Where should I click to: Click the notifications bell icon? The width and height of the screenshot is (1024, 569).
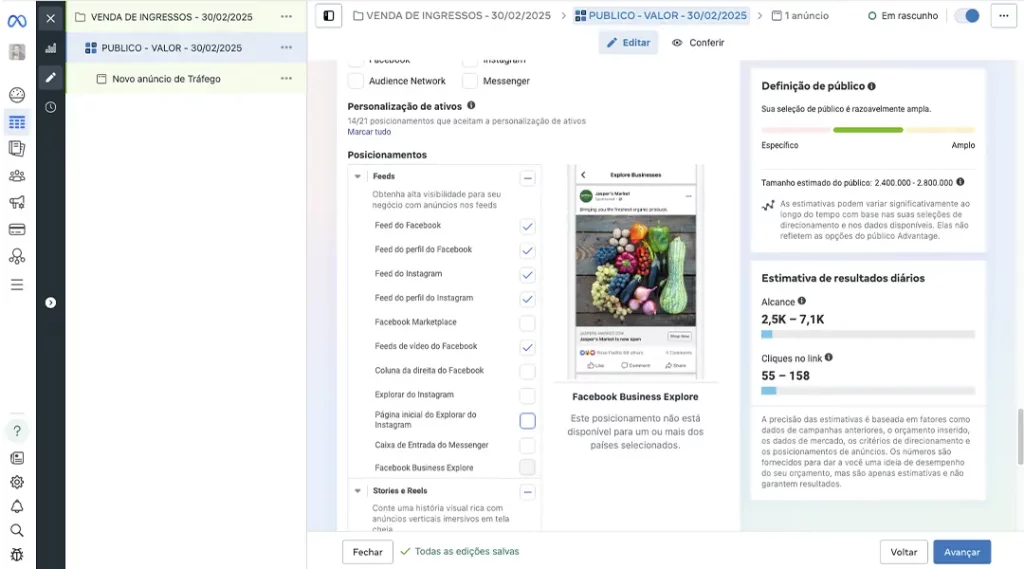tap(17, 506)
